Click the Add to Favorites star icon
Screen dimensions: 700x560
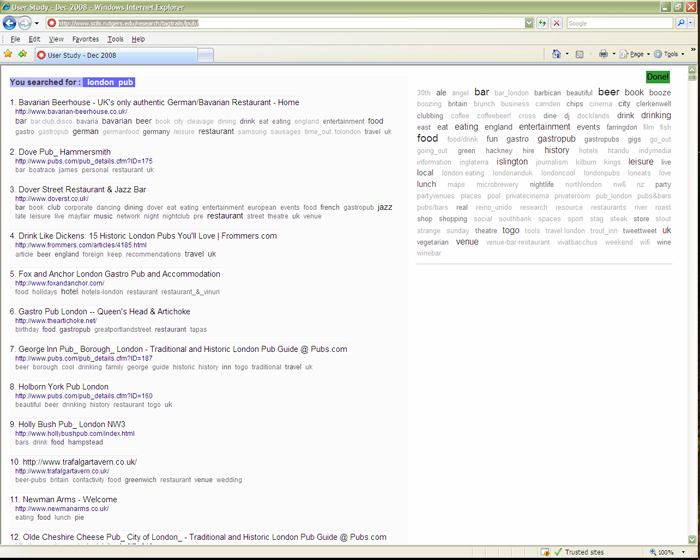[x=23, y=54]
